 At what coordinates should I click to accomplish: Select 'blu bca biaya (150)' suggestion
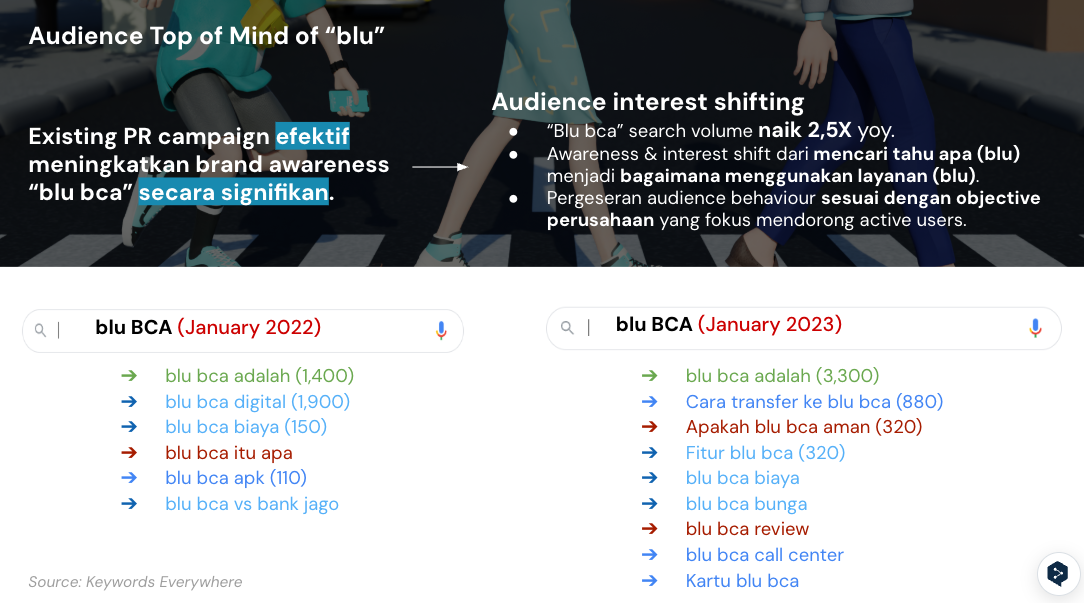point(246,427)
